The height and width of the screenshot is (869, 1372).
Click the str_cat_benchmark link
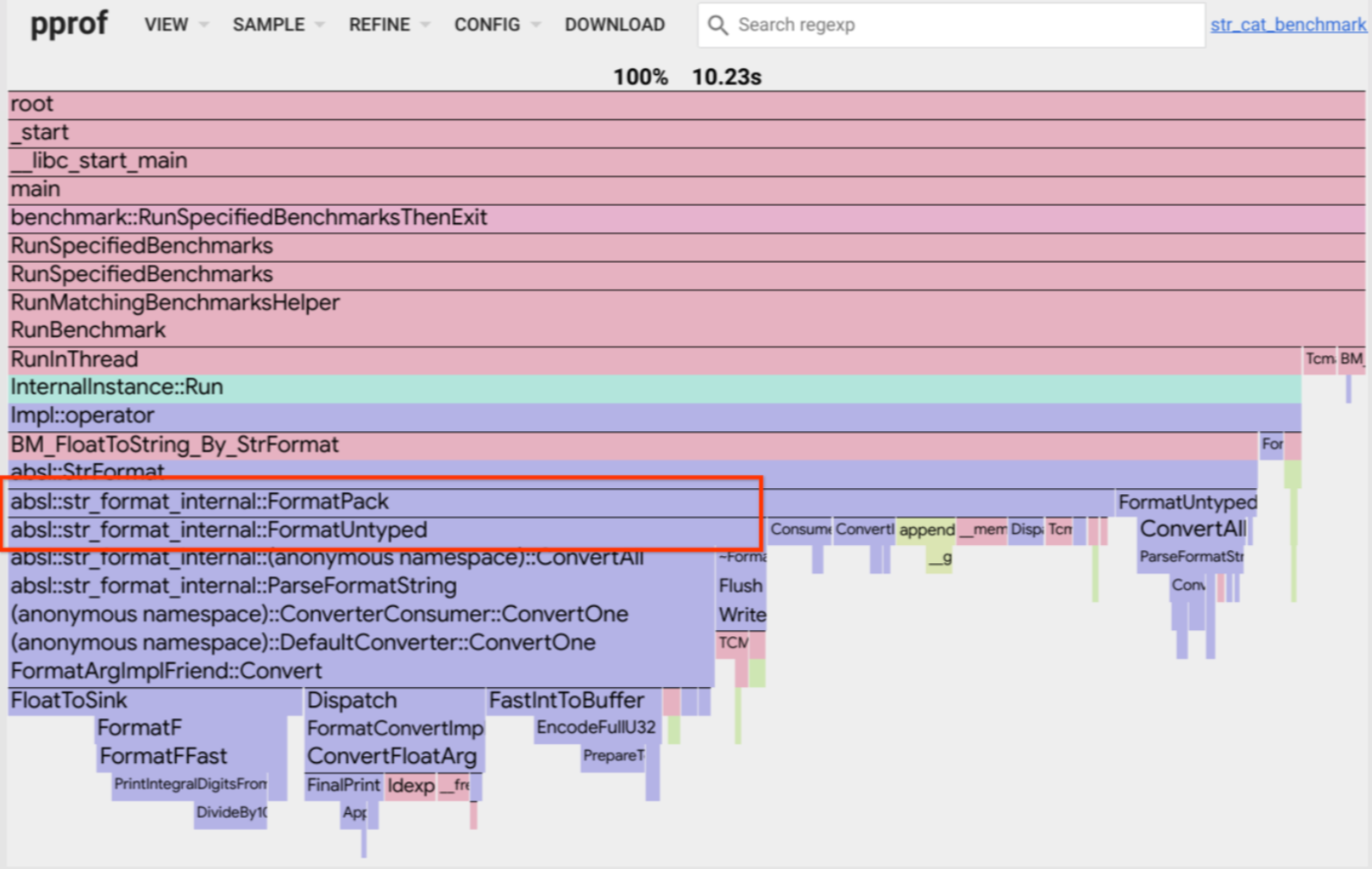(x=1287, y=25)
